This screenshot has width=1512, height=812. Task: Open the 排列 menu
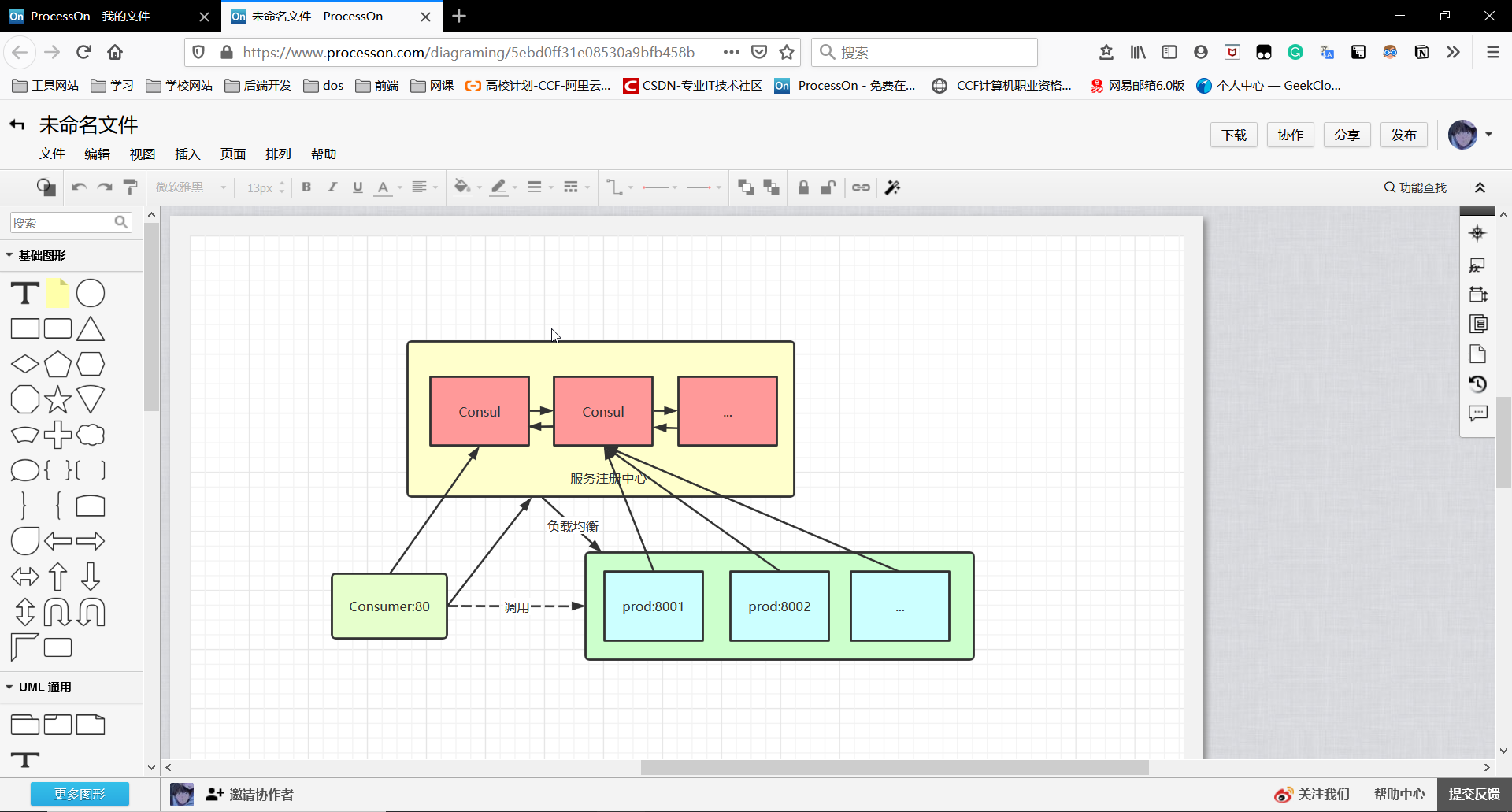(278, 154)
